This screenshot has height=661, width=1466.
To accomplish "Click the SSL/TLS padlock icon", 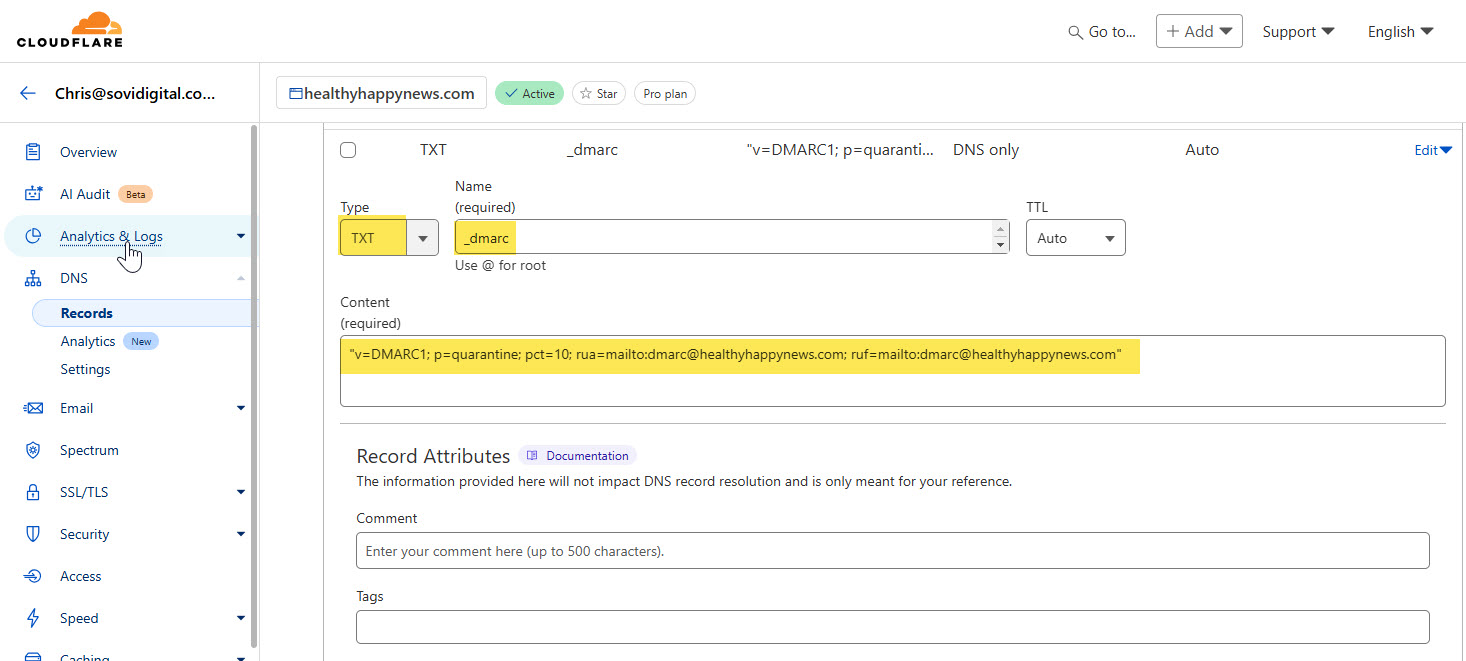I will (x=33, y=492).
